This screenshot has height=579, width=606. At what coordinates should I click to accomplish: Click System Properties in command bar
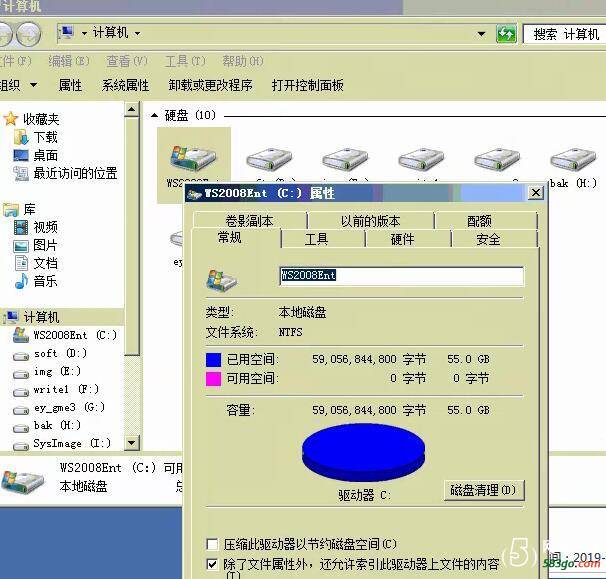pyautogui.click(x=125, y=85)
